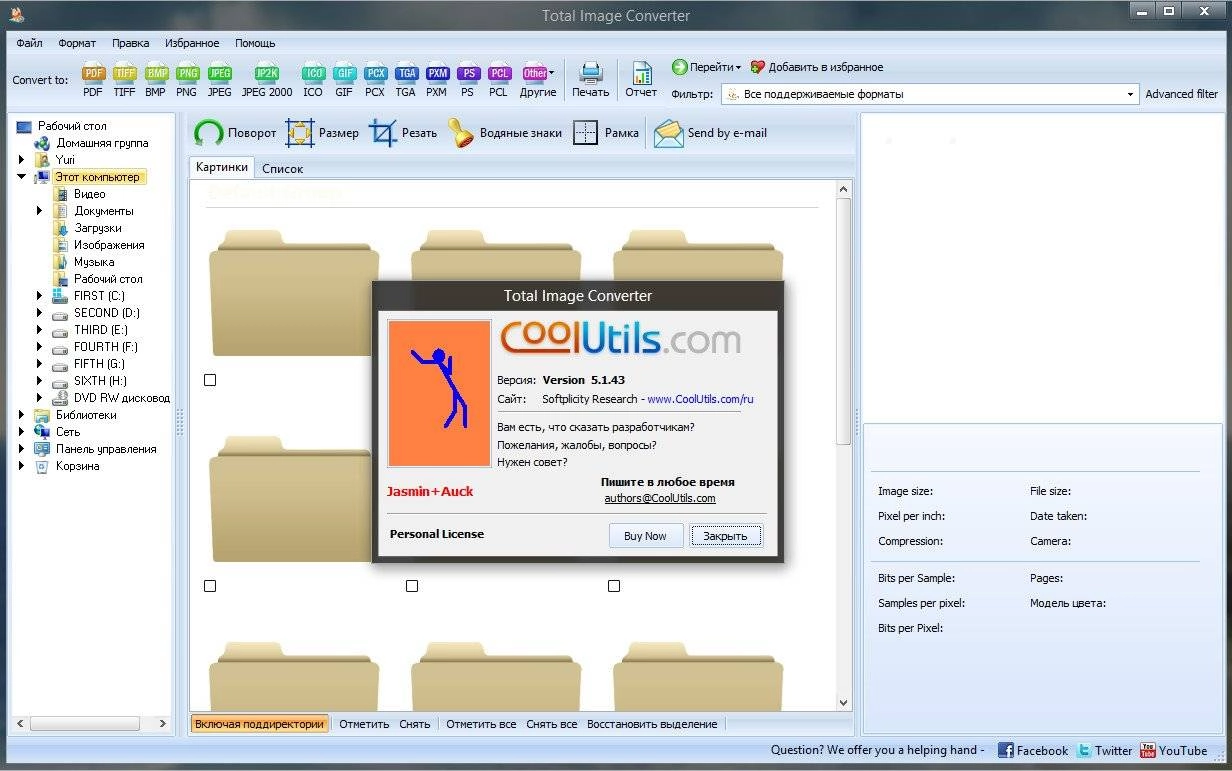Click Buy Now in dialog
This screenshot has height=771, width=1232.
click(x=645, y=536)
